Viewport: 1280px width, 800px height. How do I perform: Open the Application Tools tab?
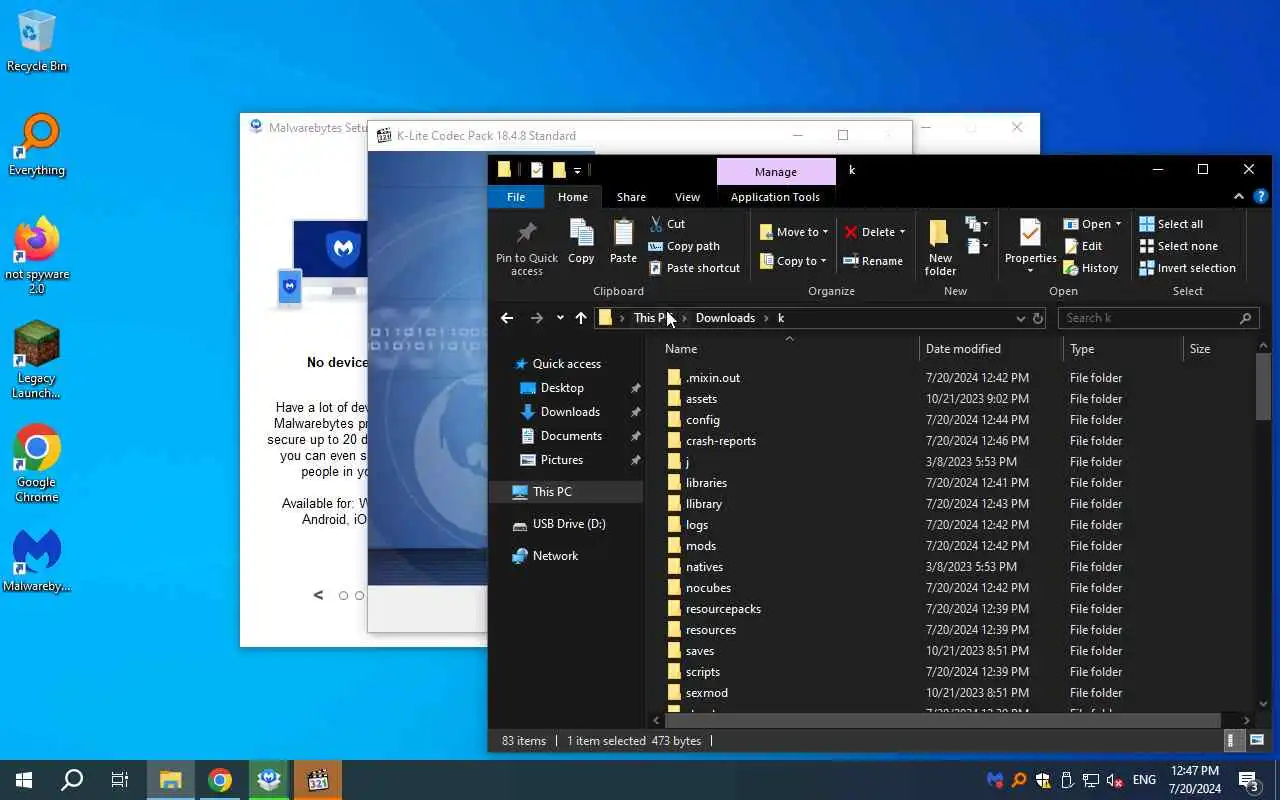(775, 197)
